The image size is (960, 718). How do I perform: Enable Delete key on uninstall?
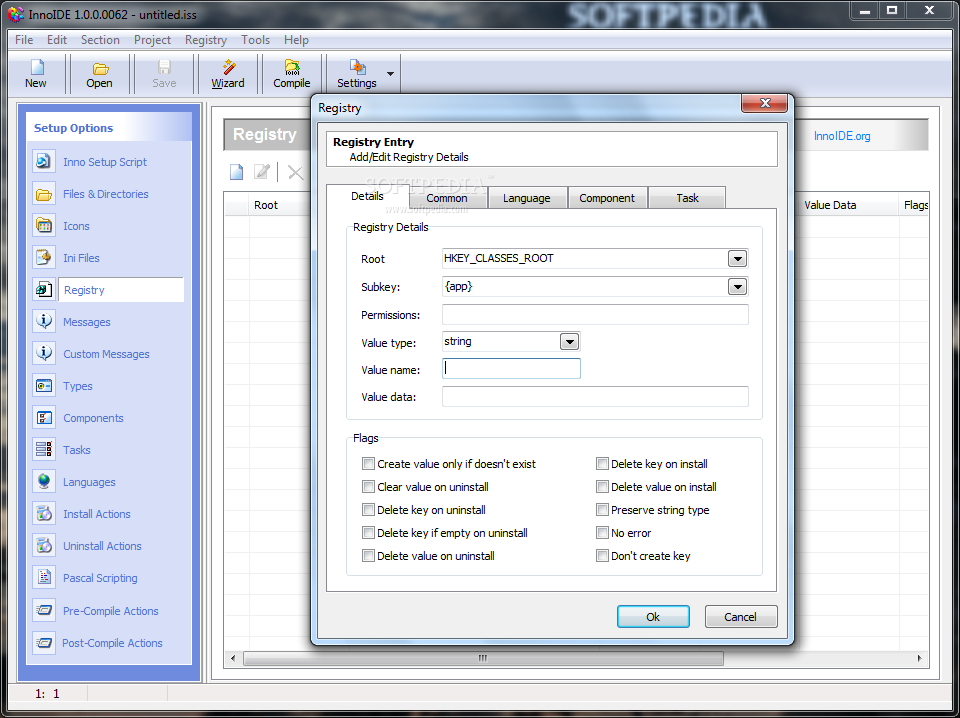tap(368, 510)
